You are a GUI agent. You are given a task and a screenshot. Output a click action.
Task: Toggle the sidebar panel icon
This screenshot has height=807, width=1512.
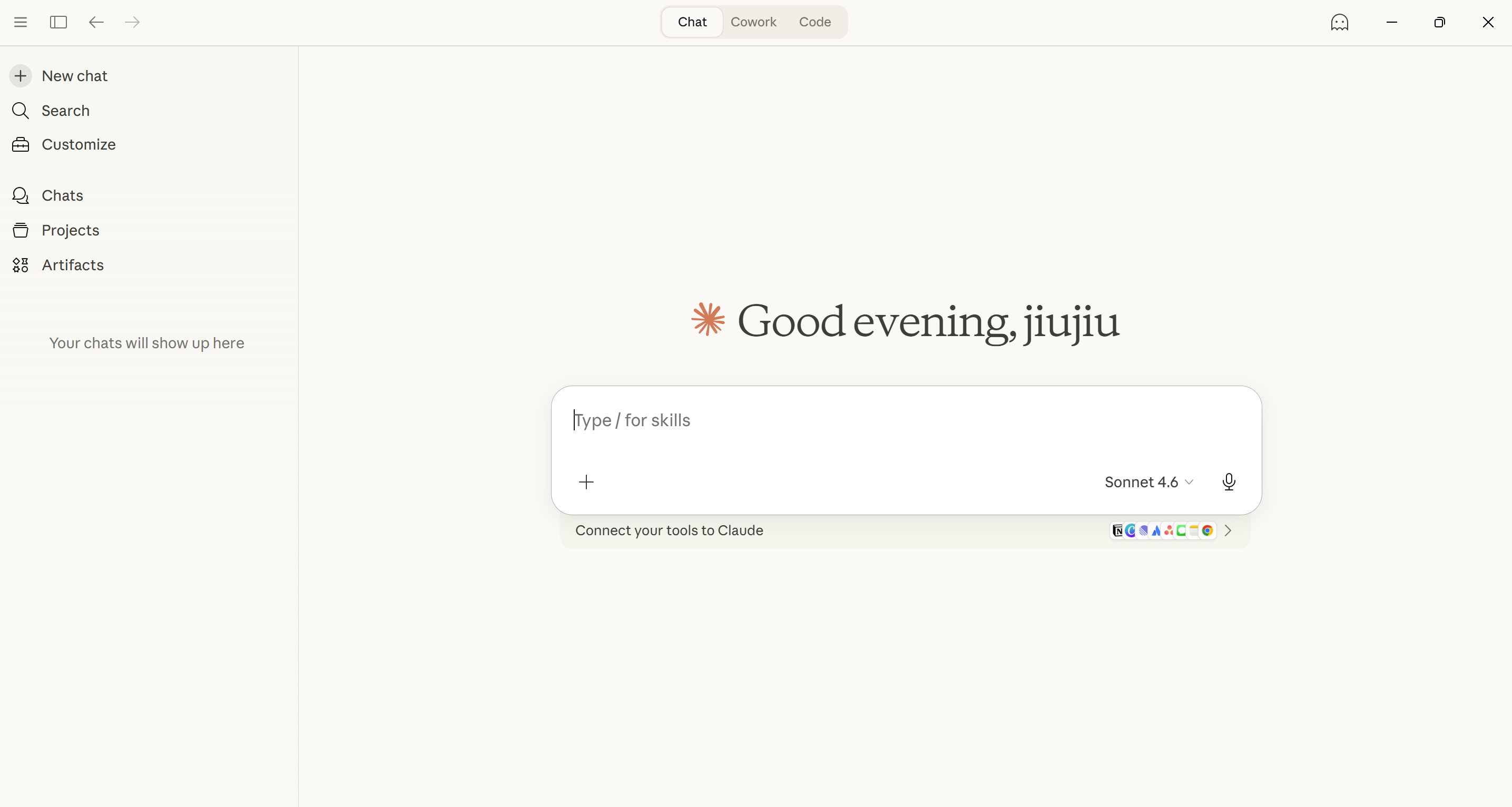pos(58,22)
